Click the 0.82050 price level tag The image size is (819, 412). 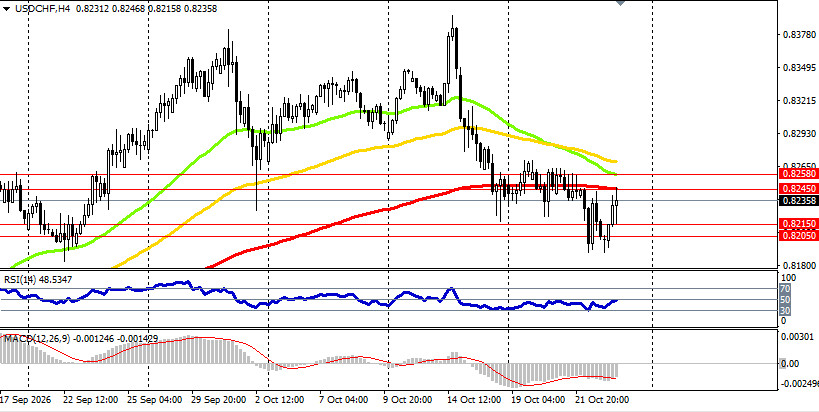797,236
